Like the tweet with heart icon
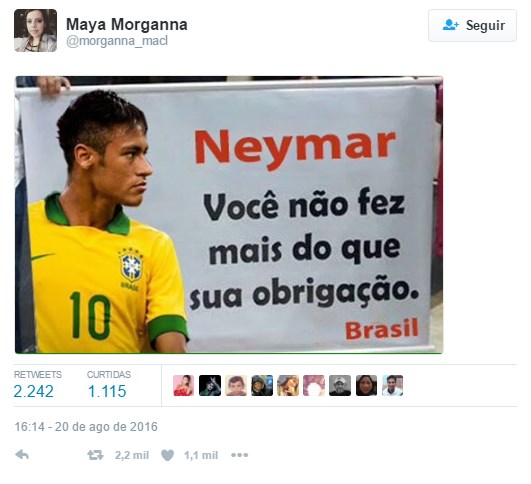This screenshot has height=484, width=531. coord(167,455)
